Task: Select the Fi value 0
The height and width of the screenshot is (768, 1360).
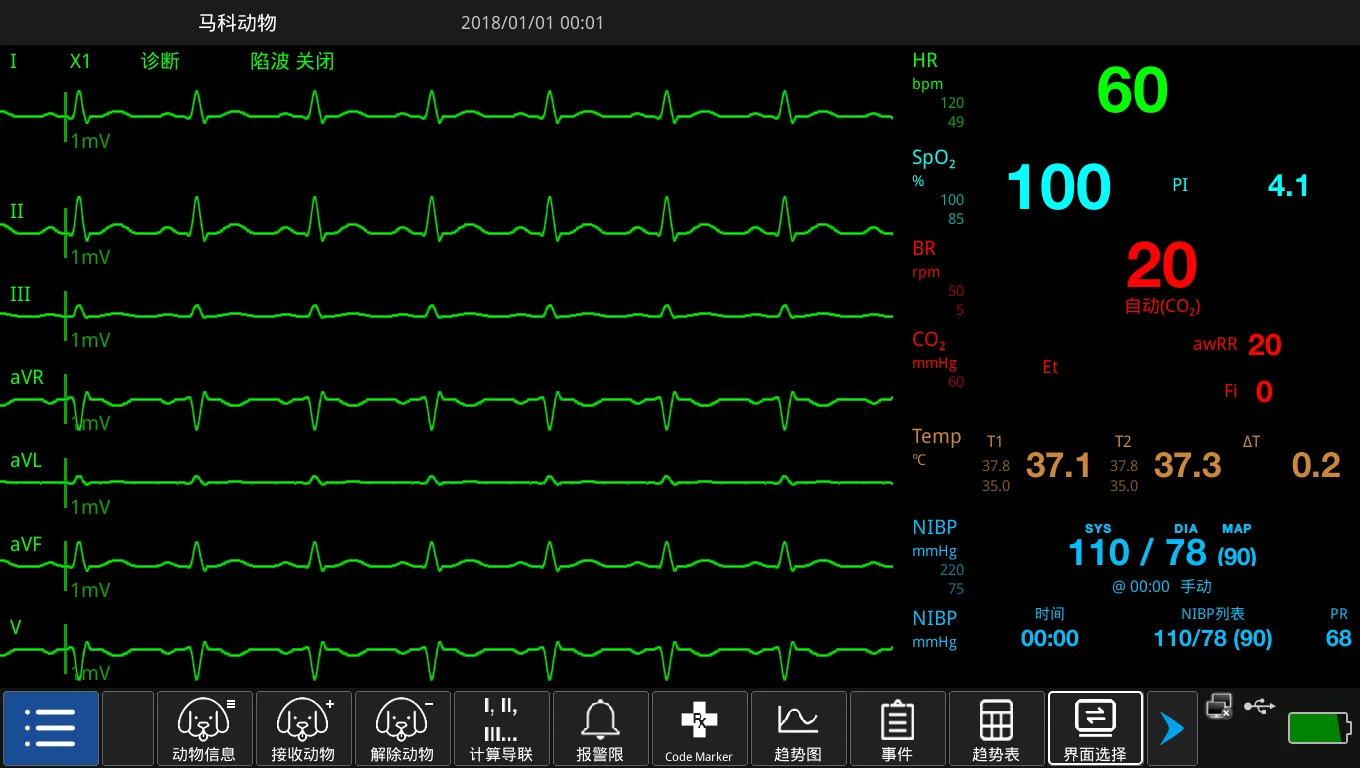Action: pos(1264,392)
